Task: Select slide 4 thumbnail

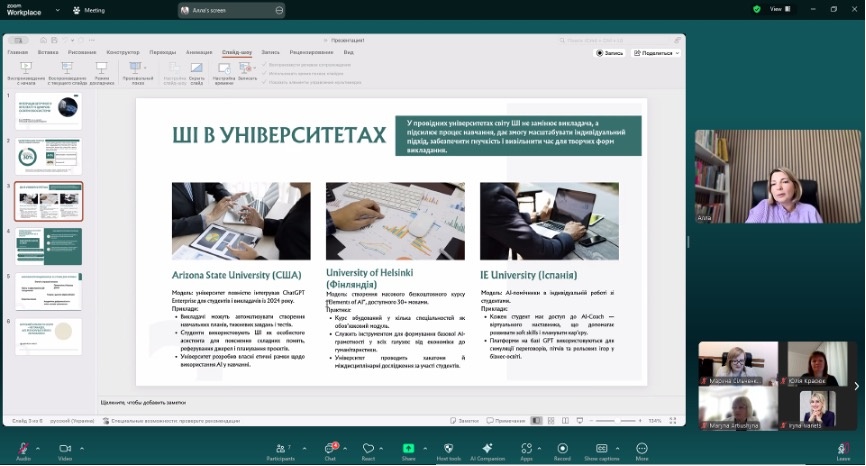Action: (49, 246)
